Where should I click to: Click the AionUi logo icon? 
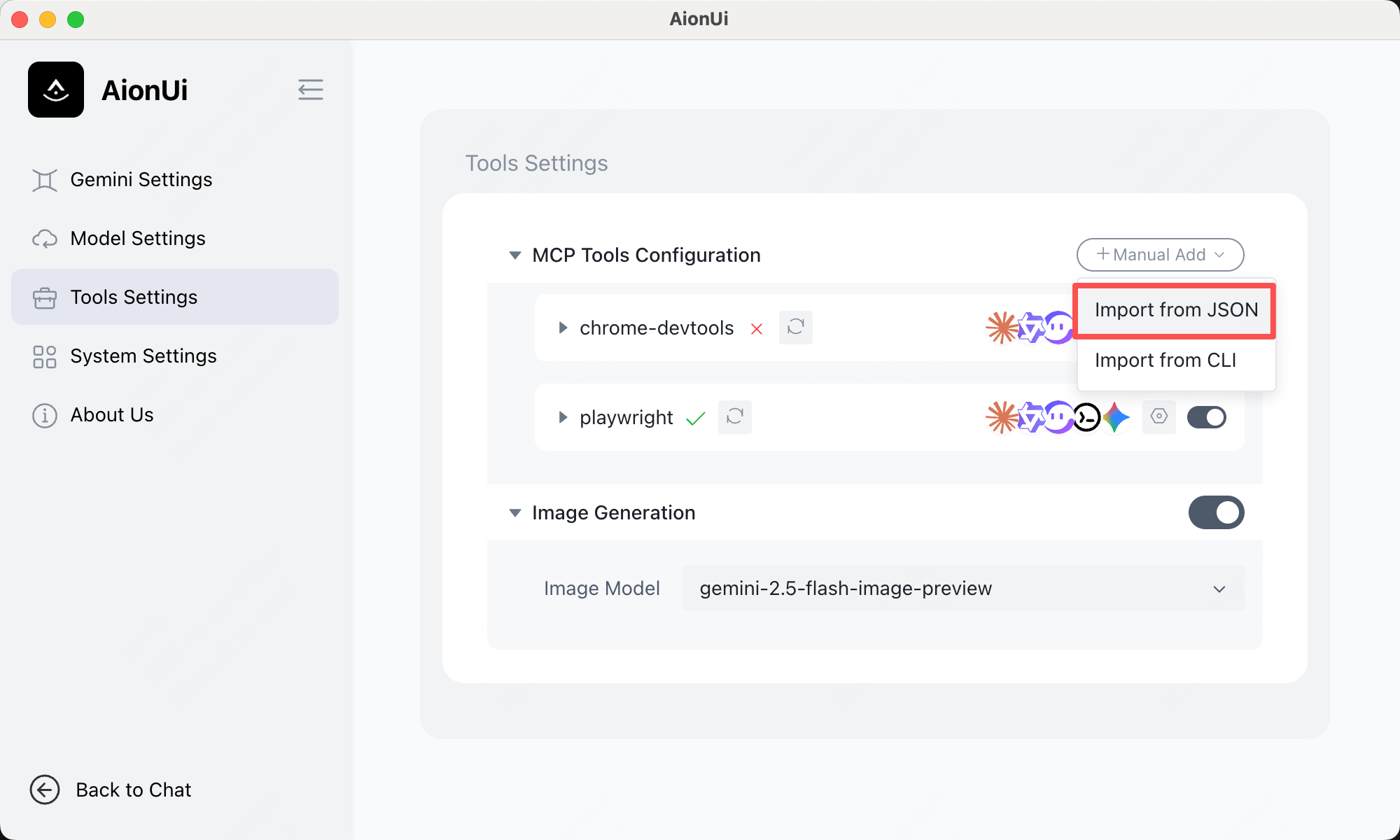(56, 90)
